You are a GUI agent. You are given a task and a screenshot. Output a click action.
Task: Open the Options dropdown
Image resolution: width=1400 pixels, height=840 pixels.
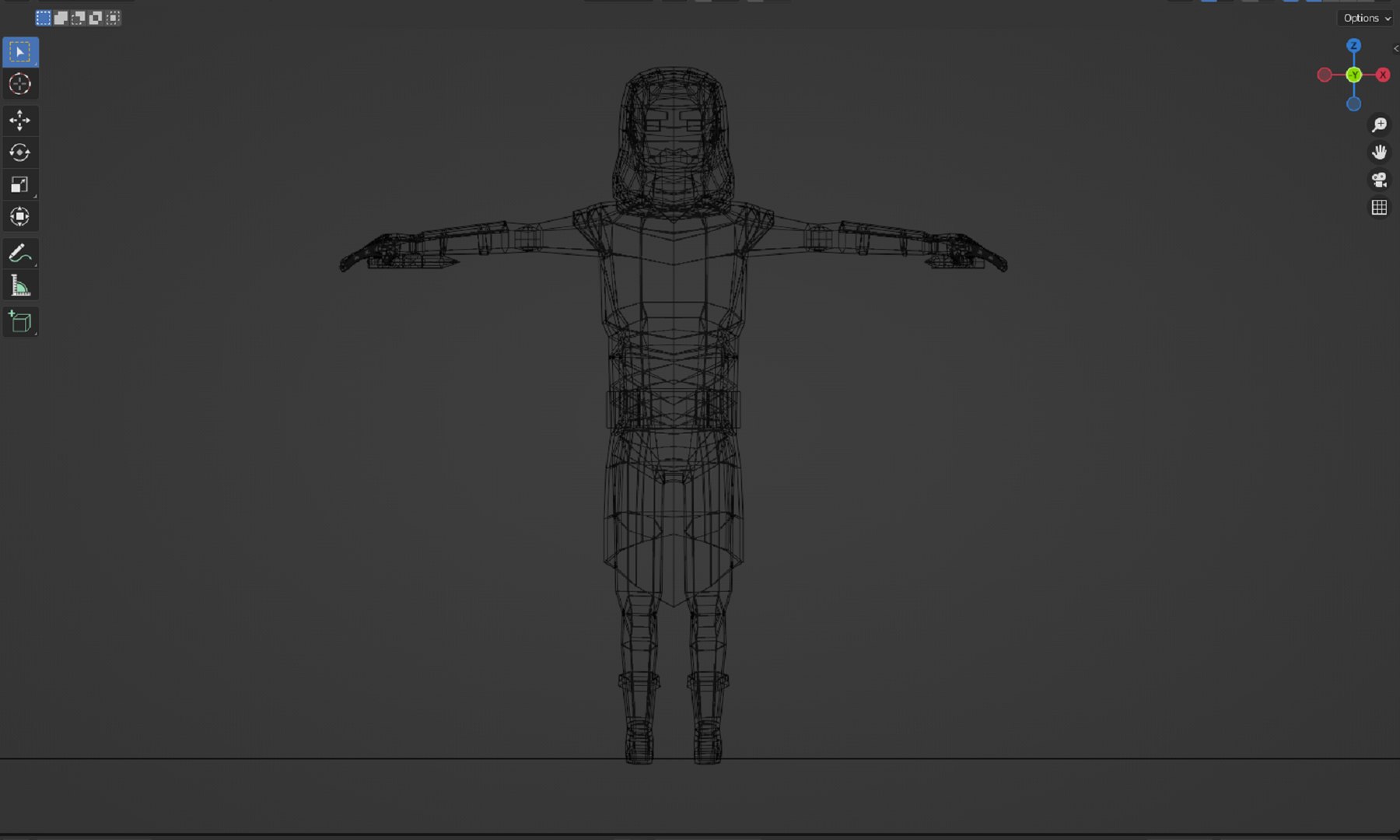1367,18
